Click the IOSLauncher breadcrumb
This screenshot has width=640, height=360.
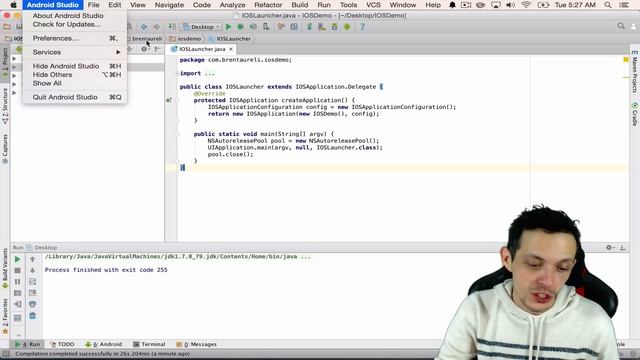point(230,39)
